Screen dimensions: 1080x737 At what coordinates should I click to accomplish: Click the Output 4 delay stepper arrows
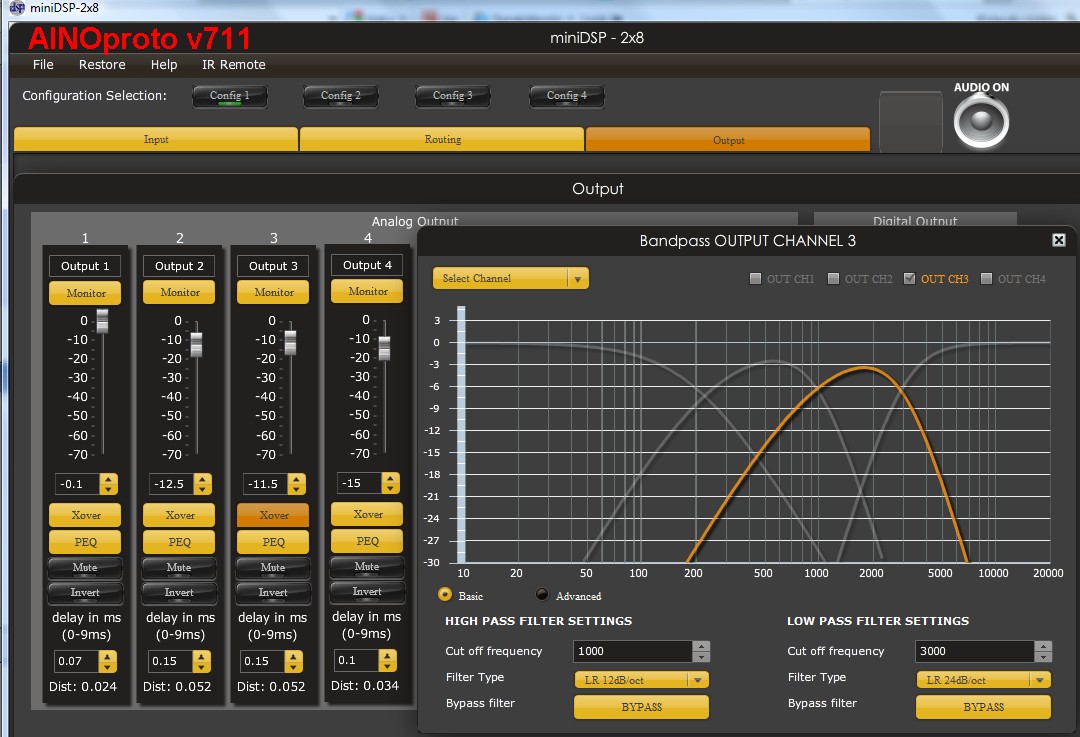(x=388, y=660)
